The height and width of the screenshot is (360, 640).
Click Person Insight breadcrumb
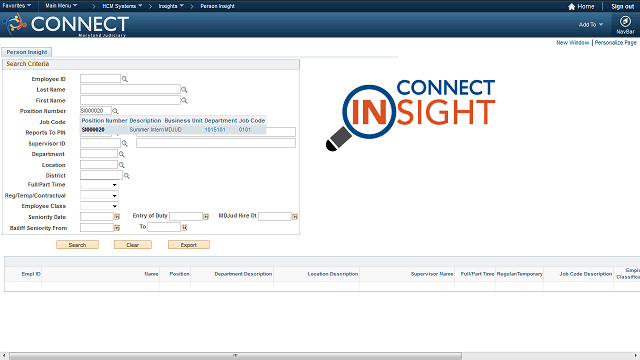[x=217, y=6]
